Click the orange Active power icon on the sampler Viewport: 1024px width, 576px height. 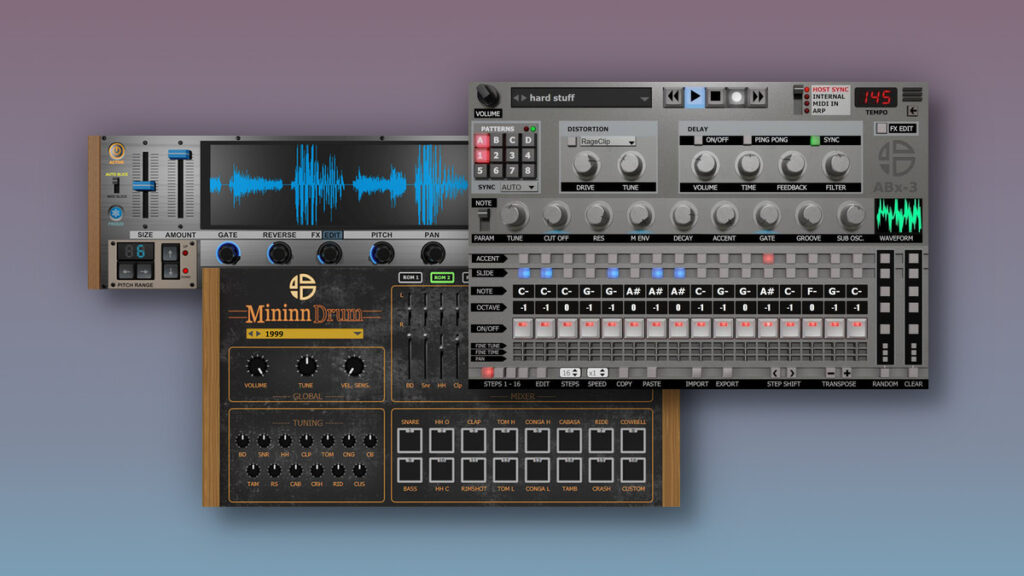point(115,149)
